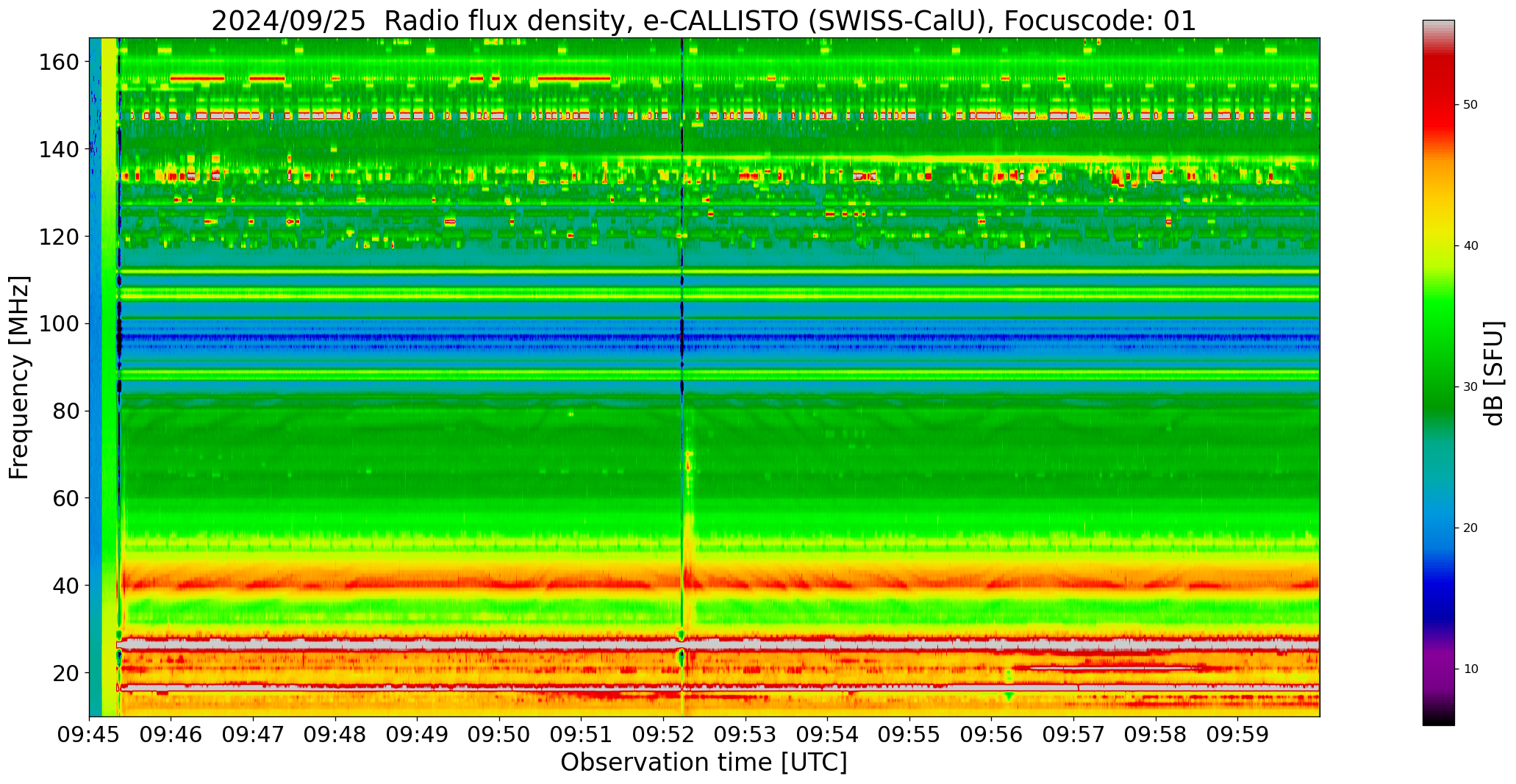
Task: Click the 60 frequency tick label
Action: 66,498
